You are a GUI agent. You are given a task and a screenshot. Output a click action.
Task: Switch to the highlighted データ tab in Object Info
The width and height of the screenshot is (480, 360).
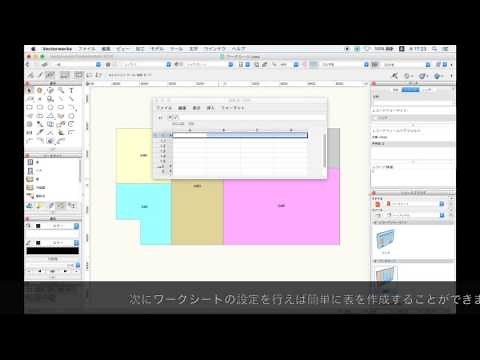click(x=410, y=90)
